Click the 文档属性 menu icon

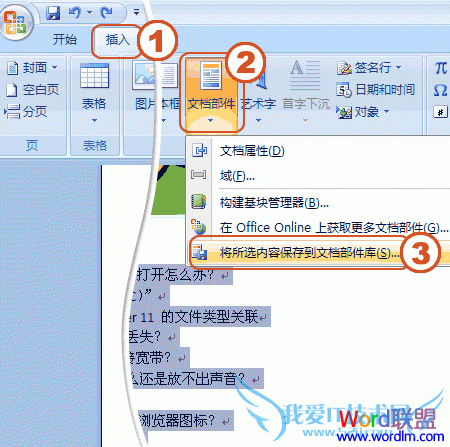pyautogui.click(x=199, y=151)
